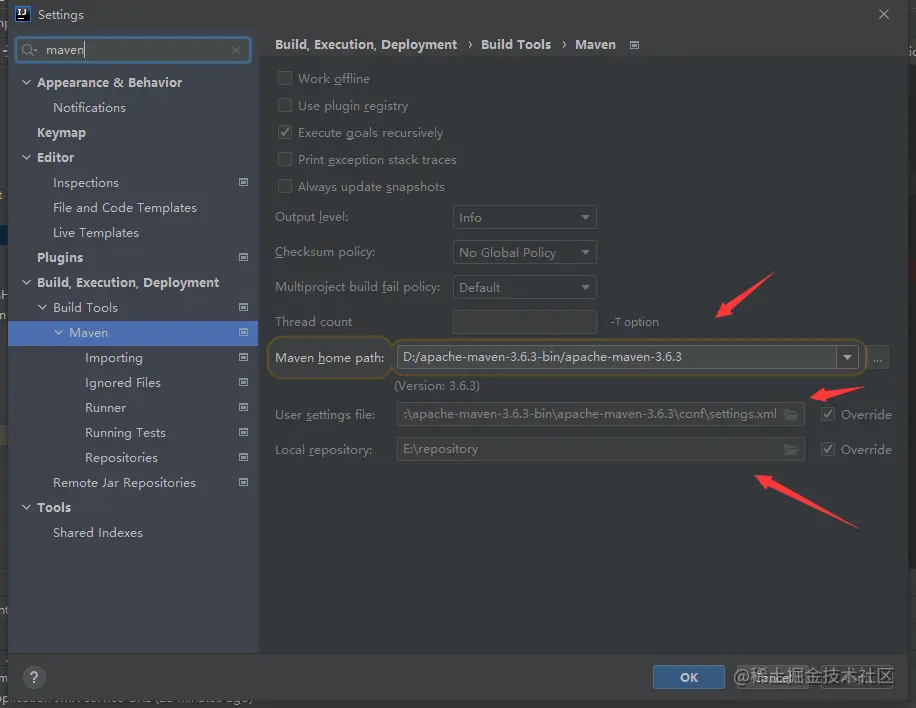Click Build, Execution, Deployment breadcrumb
The image size is (916, 708).
click(366, 45)
